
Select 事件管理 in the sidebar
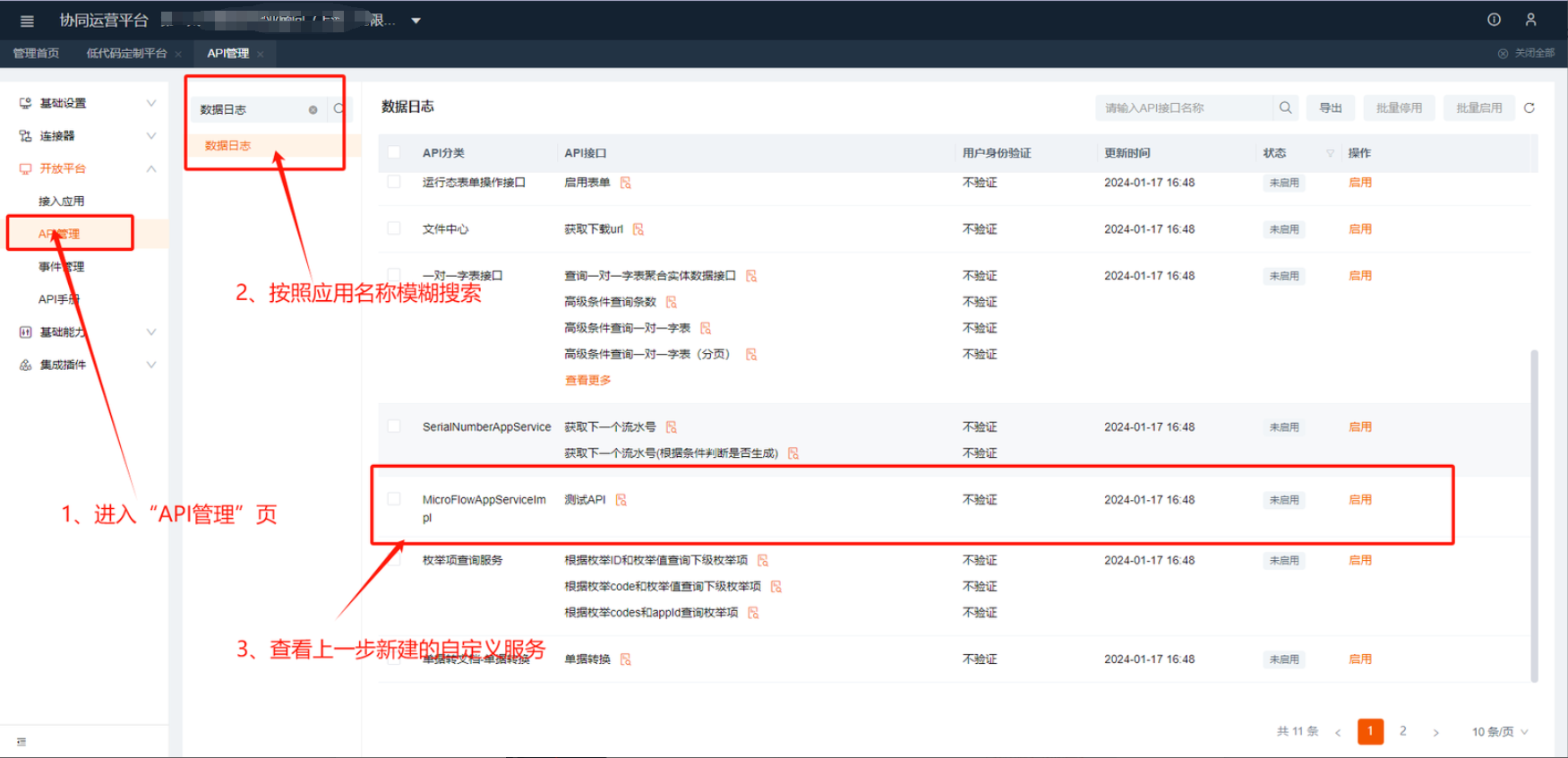click(61, 267)
